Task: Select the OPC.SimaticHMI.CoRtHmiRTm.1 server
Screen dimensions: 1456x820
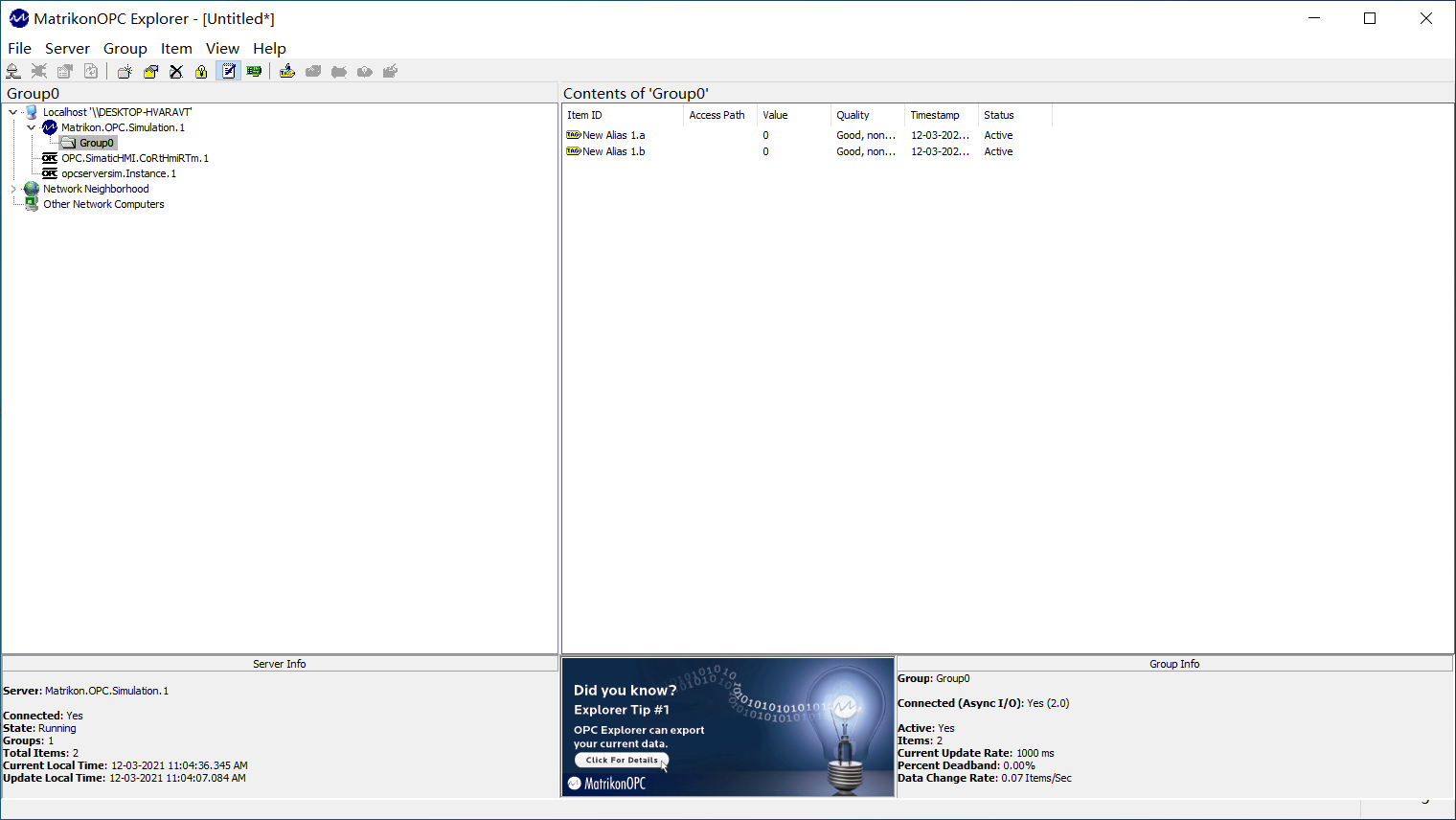Action: pyautogui.click(x=134, y=157)
